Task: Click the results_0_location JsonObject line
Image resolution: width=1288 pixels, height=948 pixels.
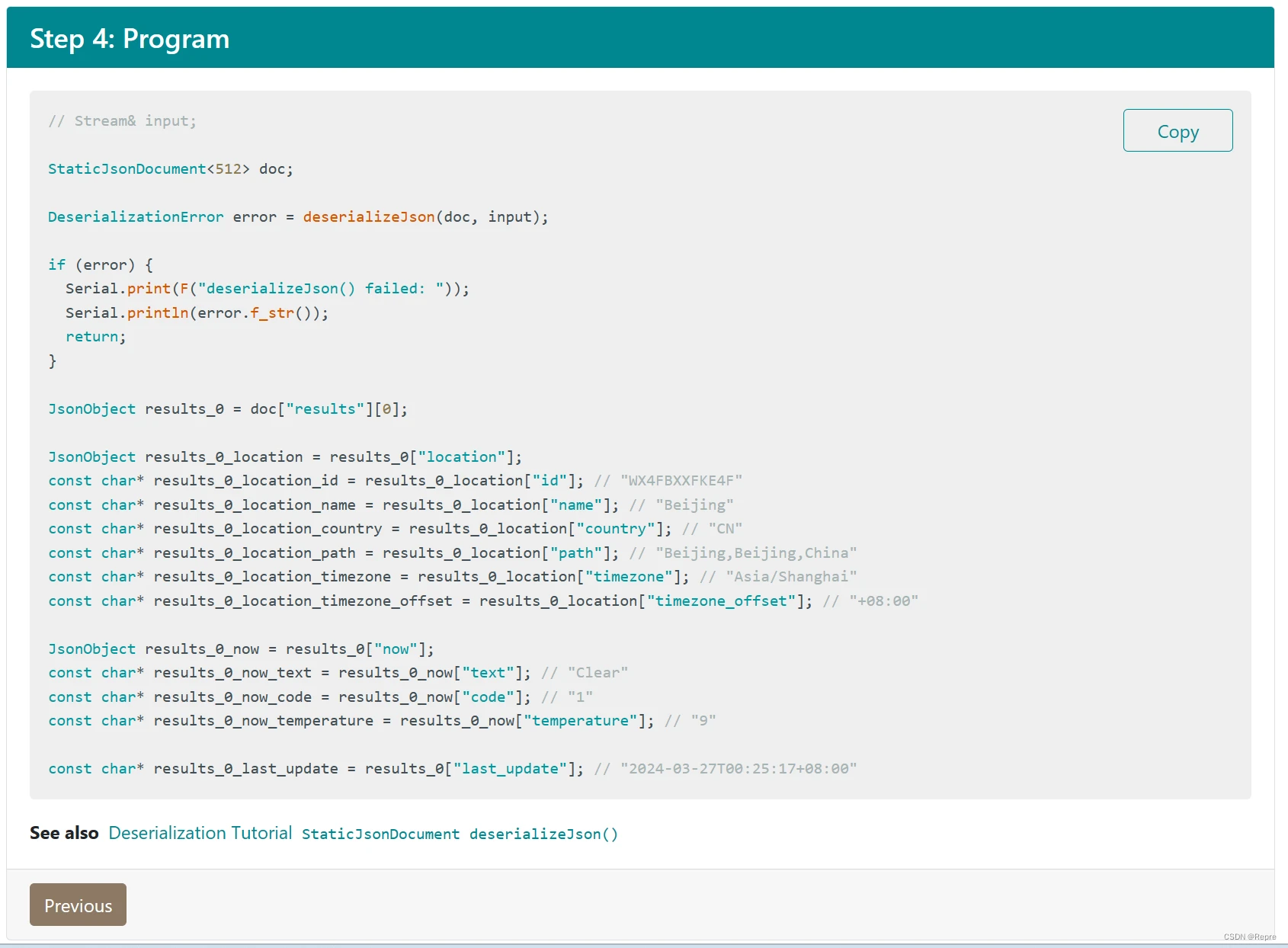Action: click(x=285, y=457)
